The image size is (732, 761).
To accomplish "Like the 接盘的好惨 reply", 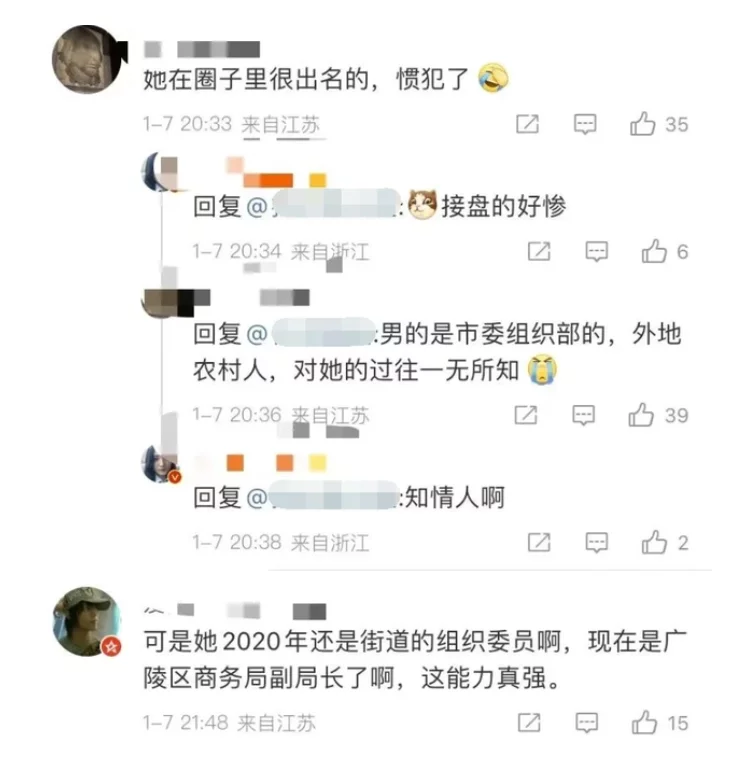I will [654, 251].
